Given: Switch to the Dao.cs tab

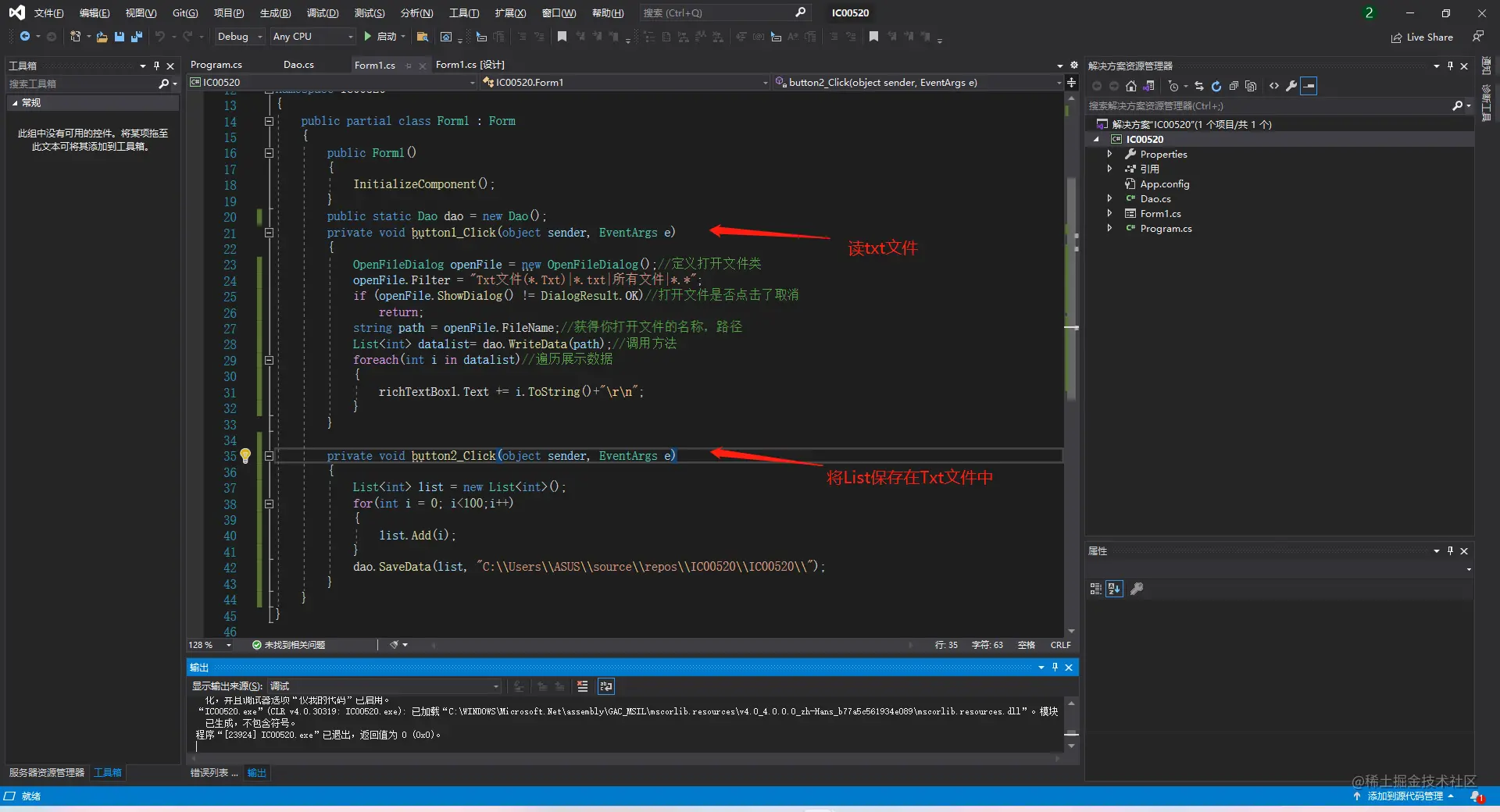Looking at the screenshot, I should pyautogui.click(x=298, y=65).
